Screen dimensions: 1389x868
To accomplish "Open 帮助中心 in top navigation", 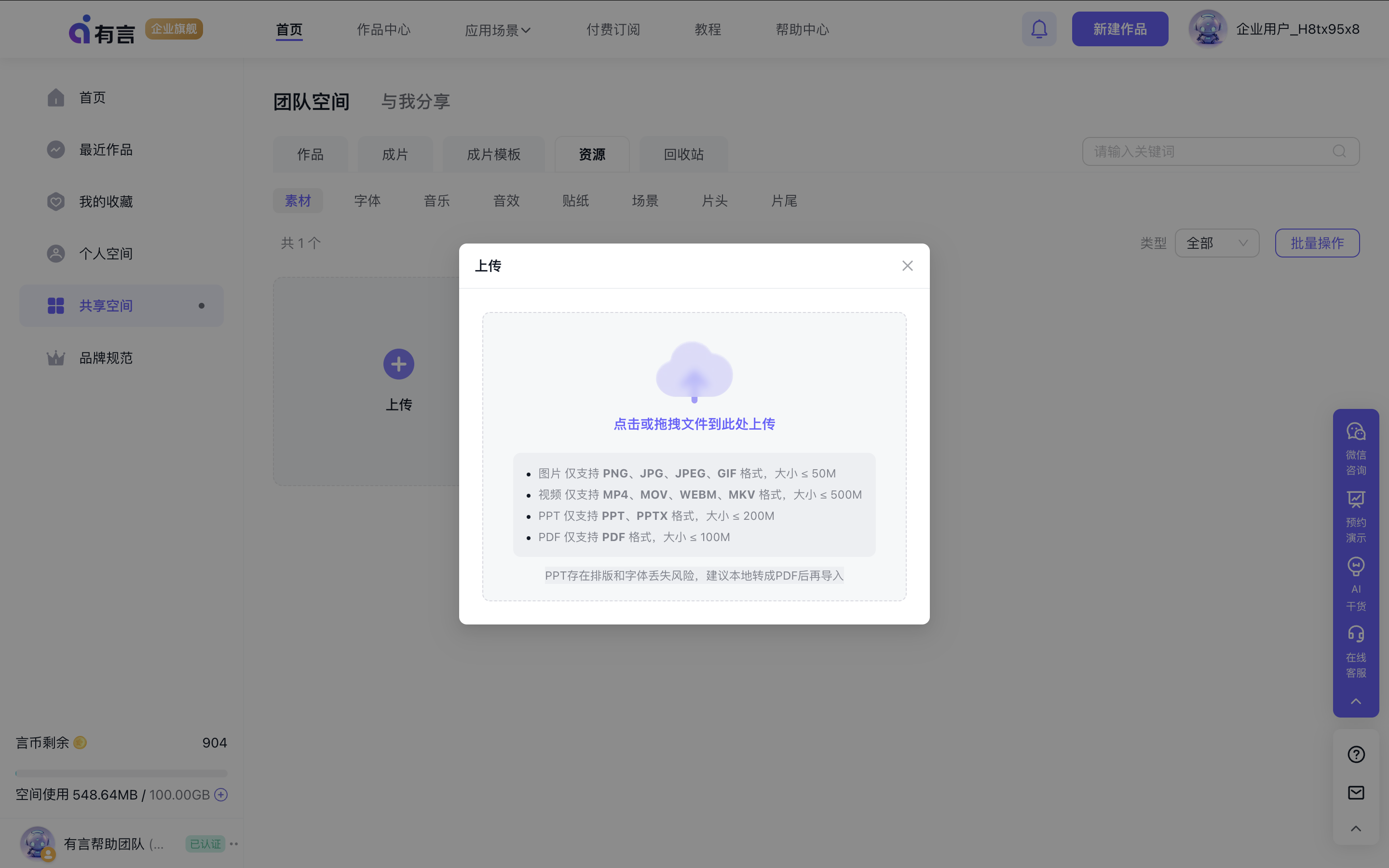I will pyautogui.click(x=802, y=29).
